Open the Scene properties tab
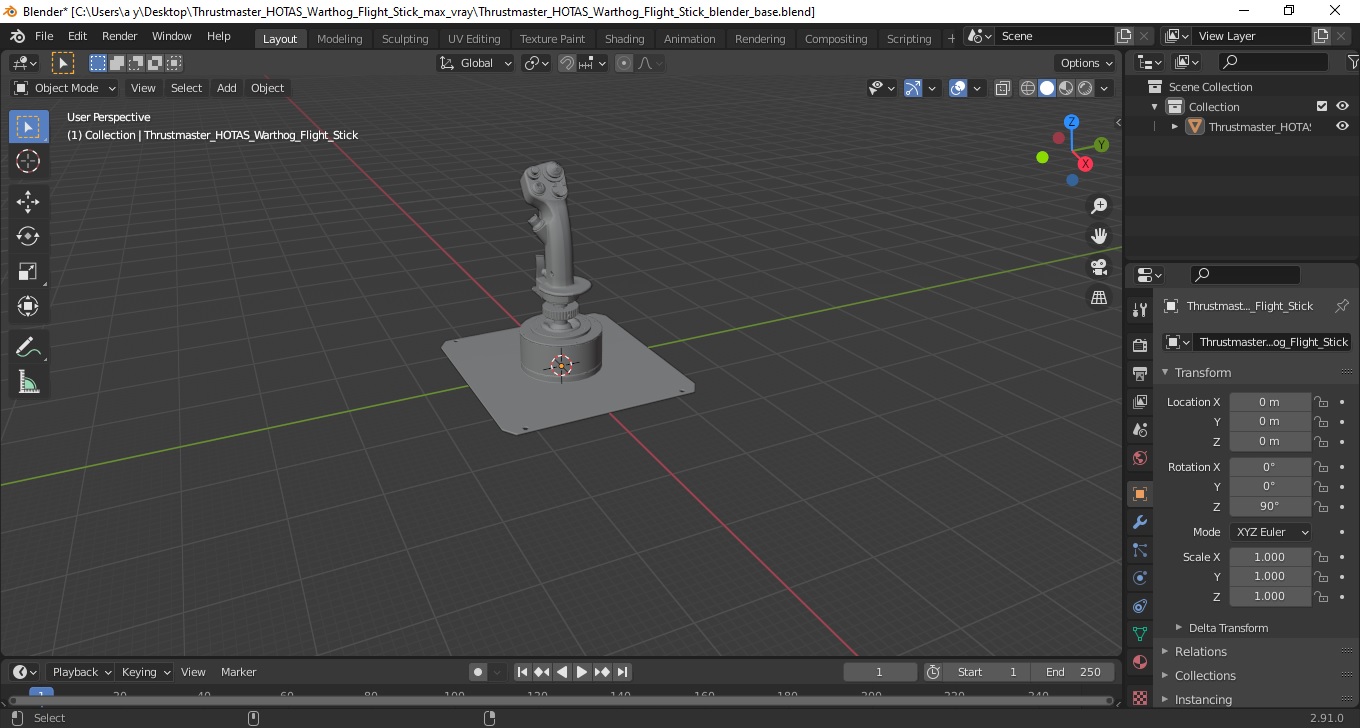This screenshot has height=728, width=1360. pos(1139,429)
